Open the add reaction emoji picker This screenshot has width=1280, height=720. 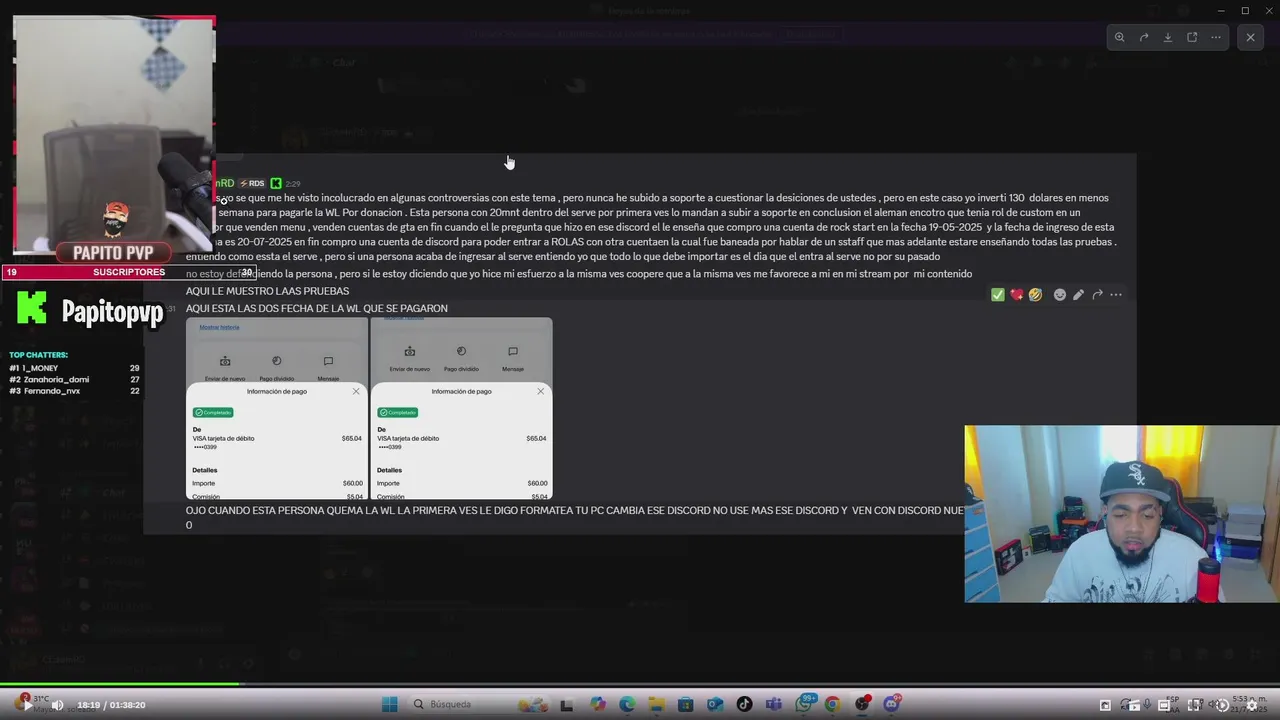(1060, 294)
